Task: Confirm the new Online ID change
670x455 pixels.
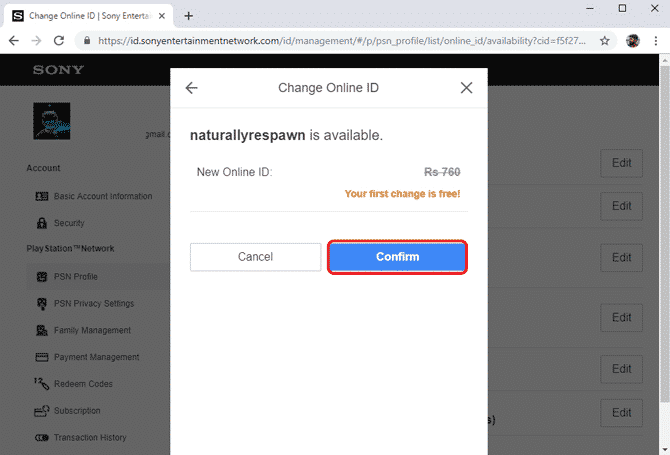Action: click(x=397, y=257)
